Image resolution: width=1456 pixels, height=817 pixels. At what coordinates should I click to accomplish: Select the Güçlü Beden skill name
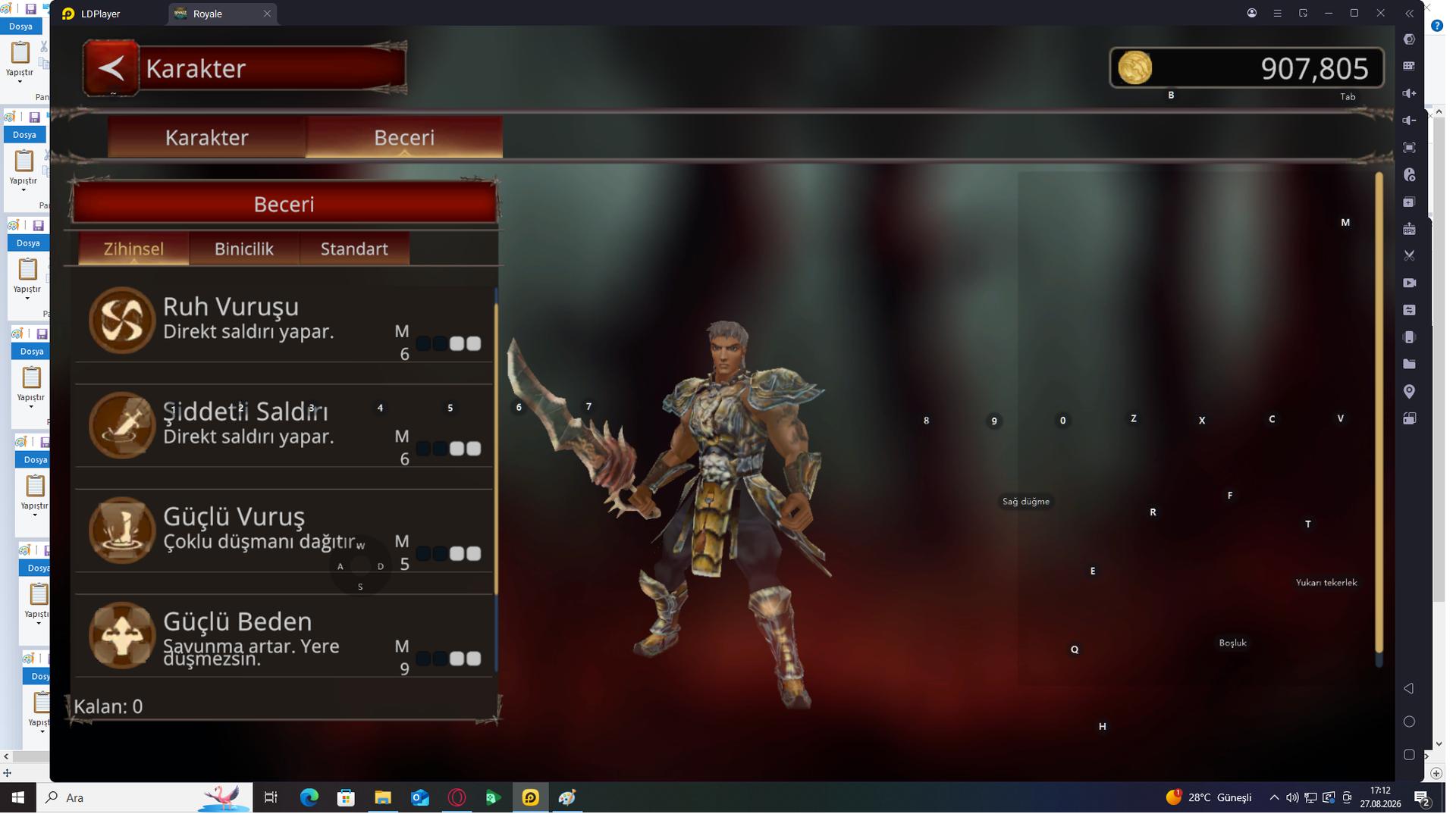click(x=237, y=621)
